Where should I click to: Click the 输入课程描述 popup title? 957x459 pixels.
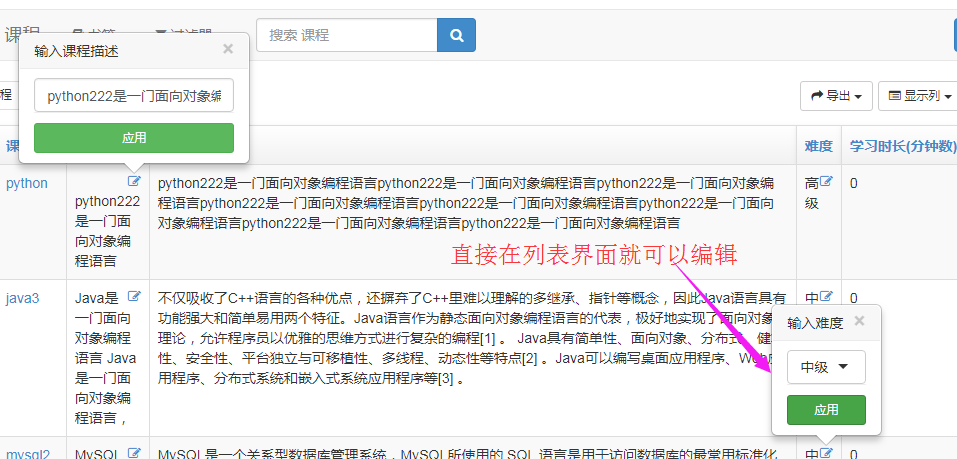[x=76, y=51]
